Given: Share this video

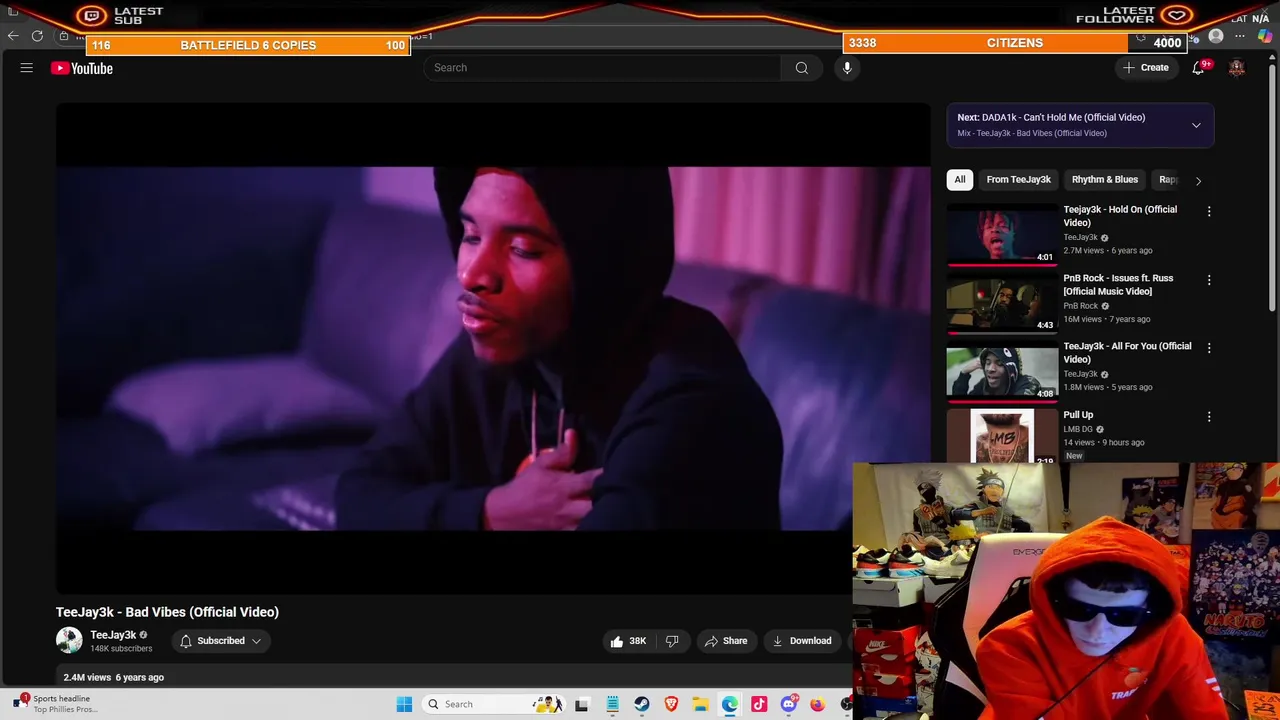Looking at the screenshot, I should point(726,641).
